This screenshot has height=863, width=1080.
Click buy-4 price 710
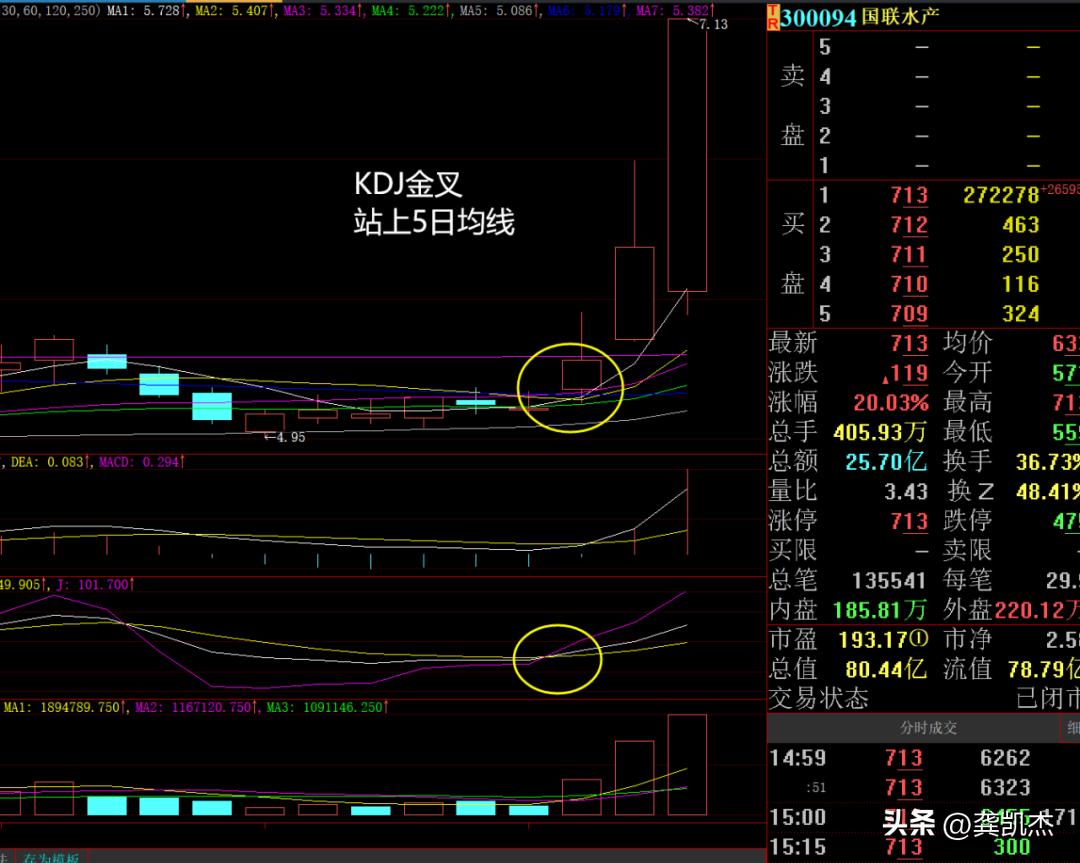coord(909,284)
